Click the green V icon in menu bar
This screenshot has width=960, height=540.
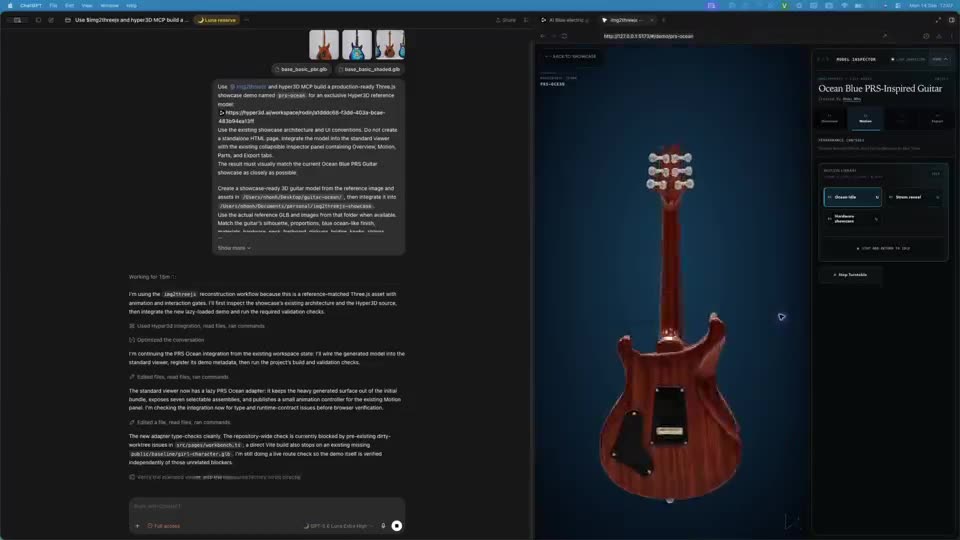click(x=784, y=6)
